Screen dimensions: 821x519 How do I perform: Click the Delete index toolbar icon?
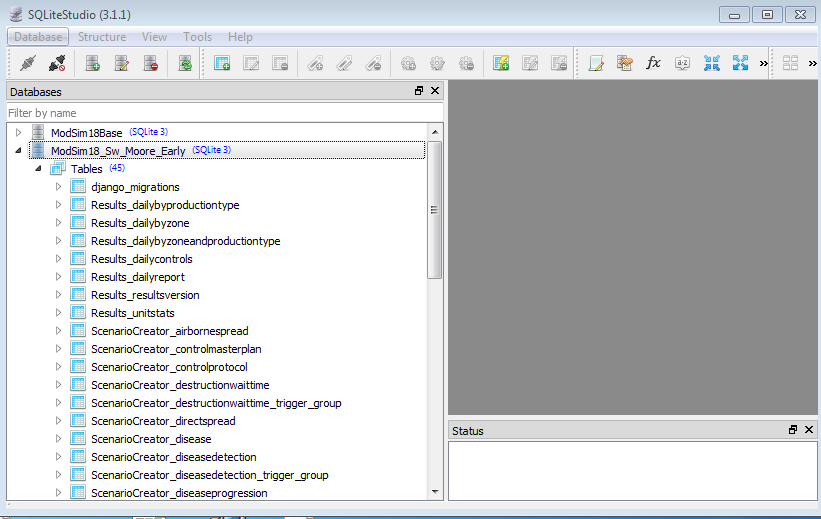(373, 64)
